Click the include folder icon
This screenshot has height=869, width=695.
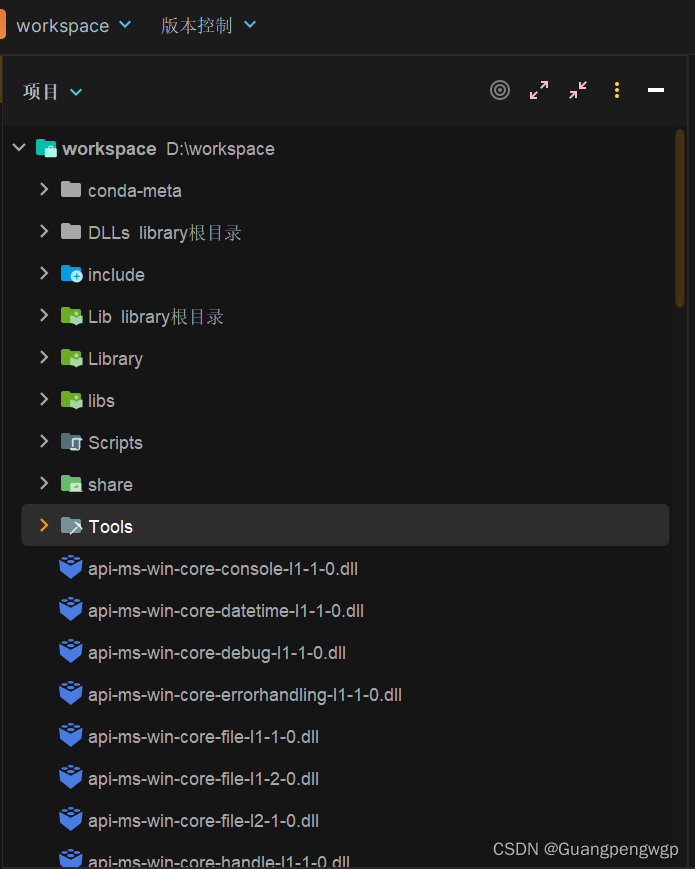tap(71, 273)
